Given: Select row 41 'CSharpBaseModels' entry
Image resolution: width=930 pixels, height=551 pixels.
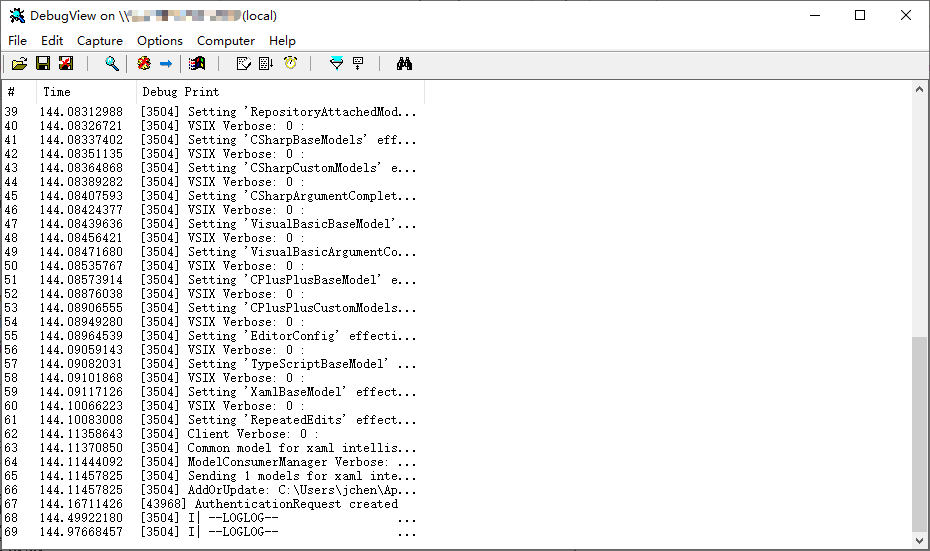Looking at the screenshot, I should (x=211, y=140).
